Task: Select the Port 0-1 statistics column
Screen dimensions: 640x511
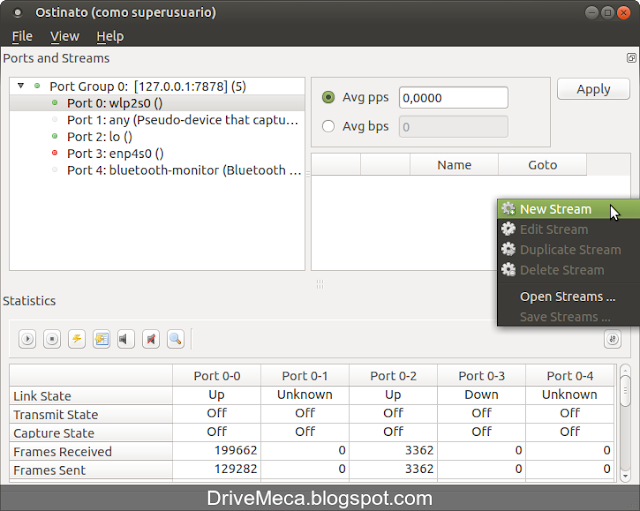Action: point(305,375)
